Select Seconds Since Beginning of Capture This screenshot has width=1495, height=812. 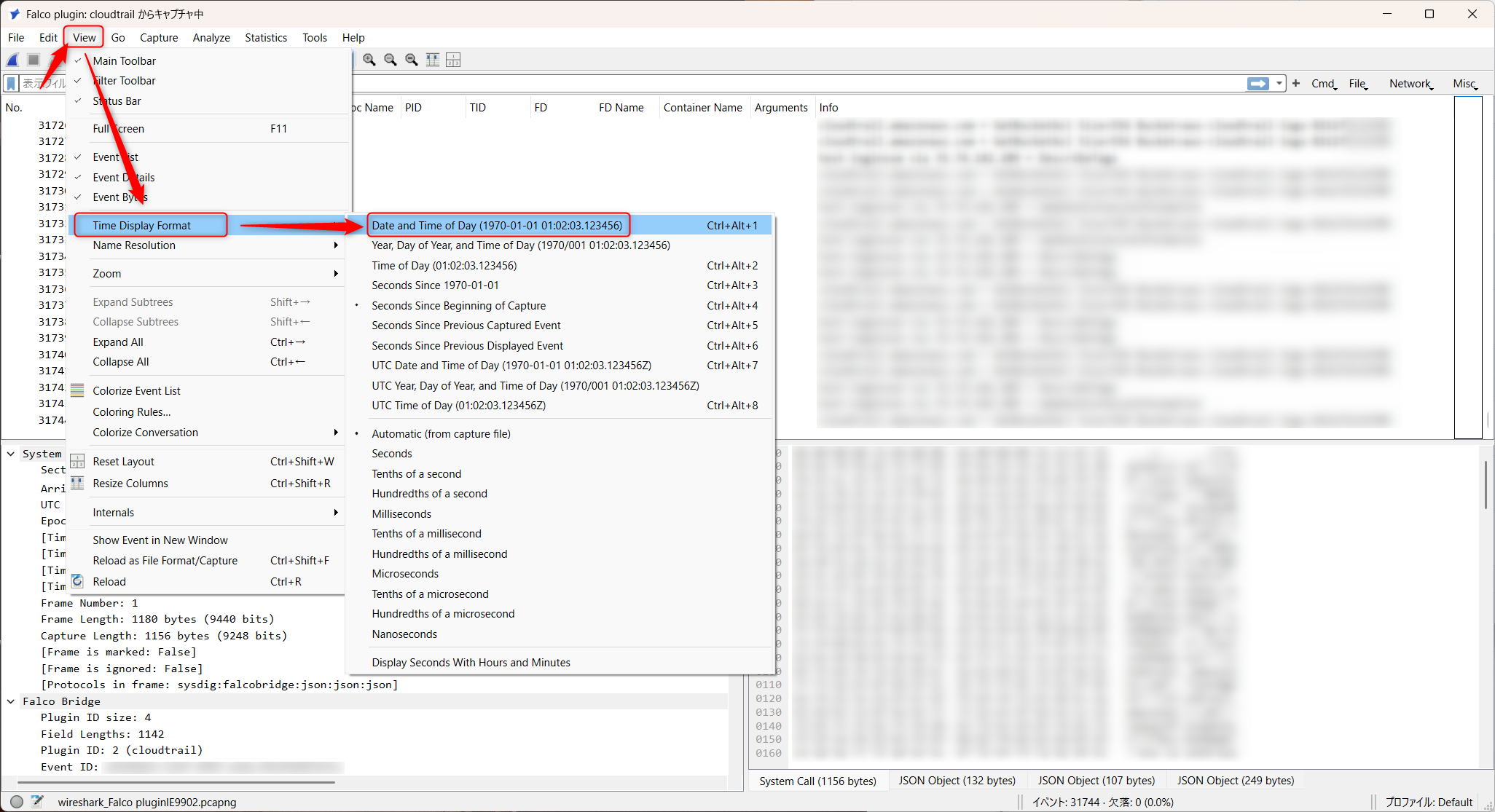[x=458, y=306]
